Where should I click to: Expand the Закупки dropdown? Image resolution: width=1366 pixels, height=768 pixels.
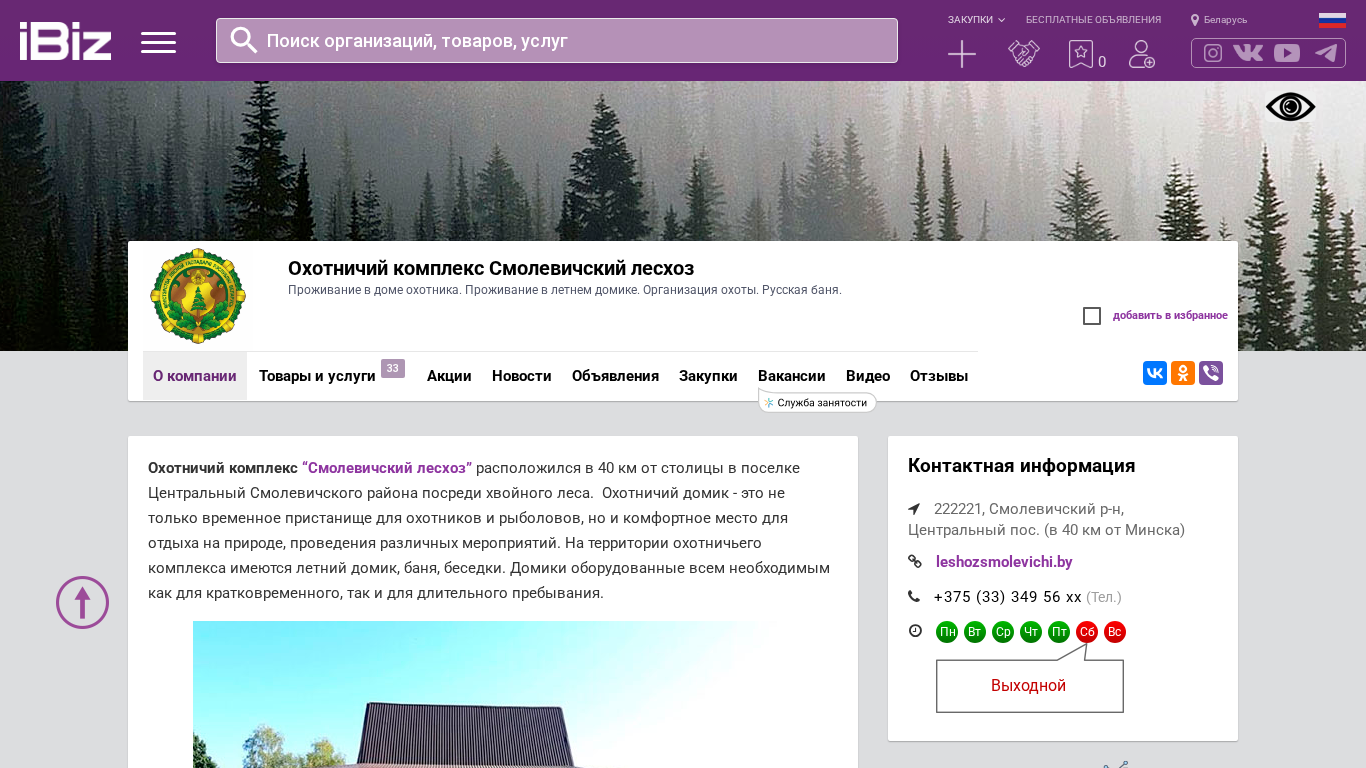(x=976, y=20)
